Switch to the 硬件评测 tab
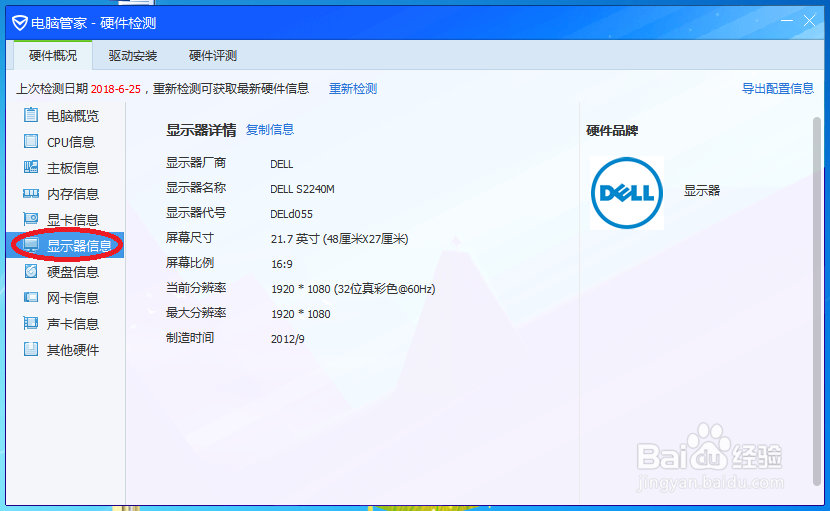Screen dimensions: 830x511 tap(213, 56)
